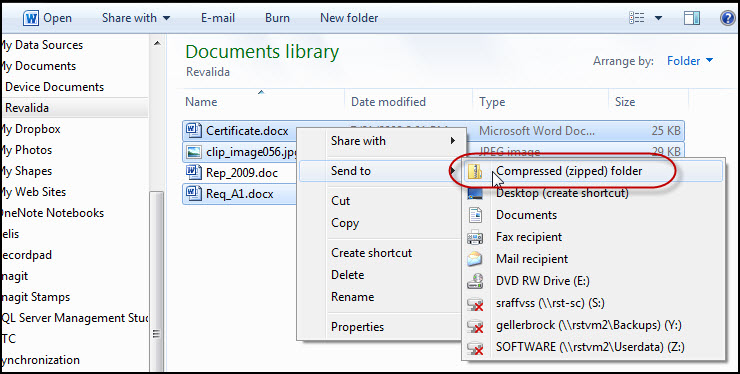Click the Fax recipient icon

point(475,237)
